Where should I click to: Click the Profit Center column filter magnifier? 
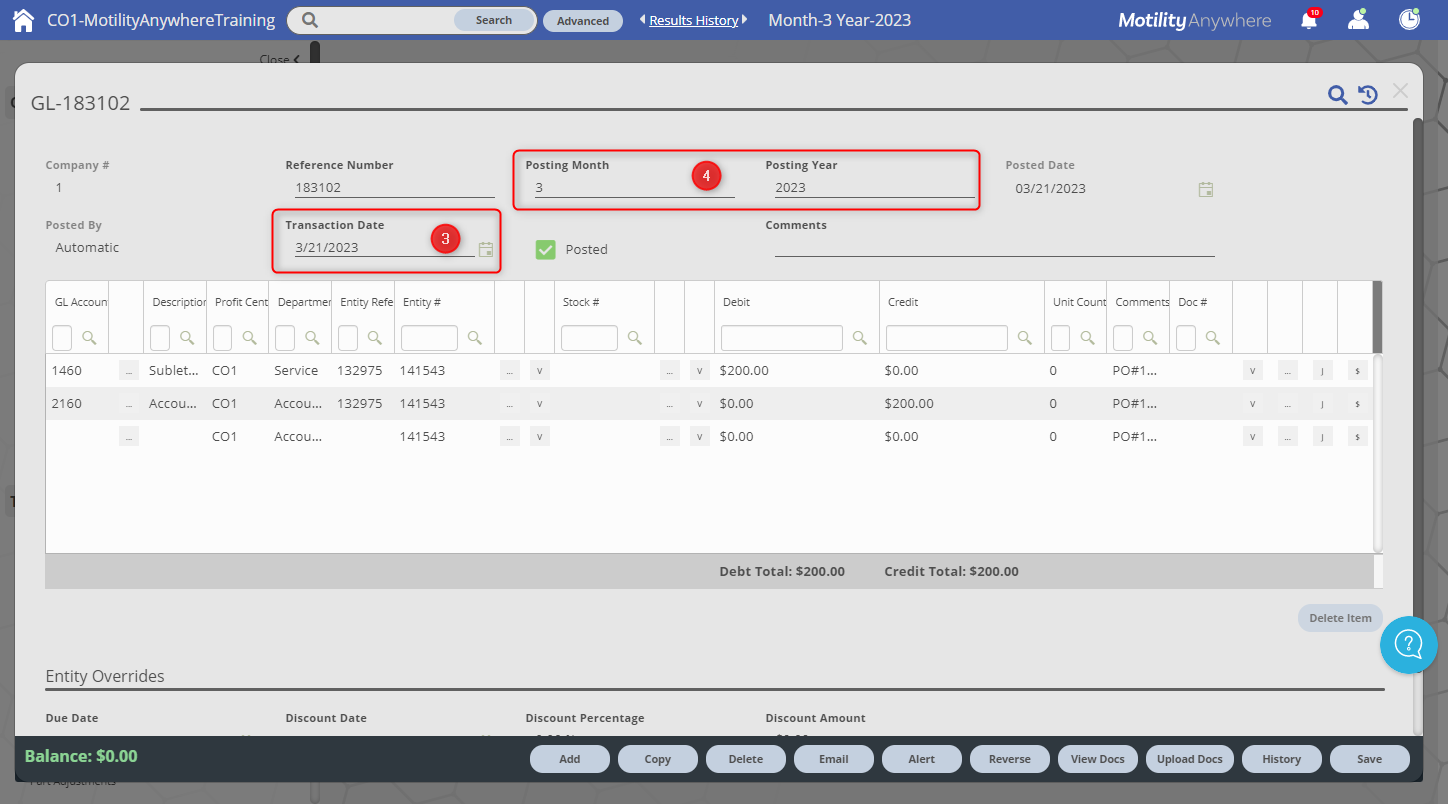click(x=249, y=338)
